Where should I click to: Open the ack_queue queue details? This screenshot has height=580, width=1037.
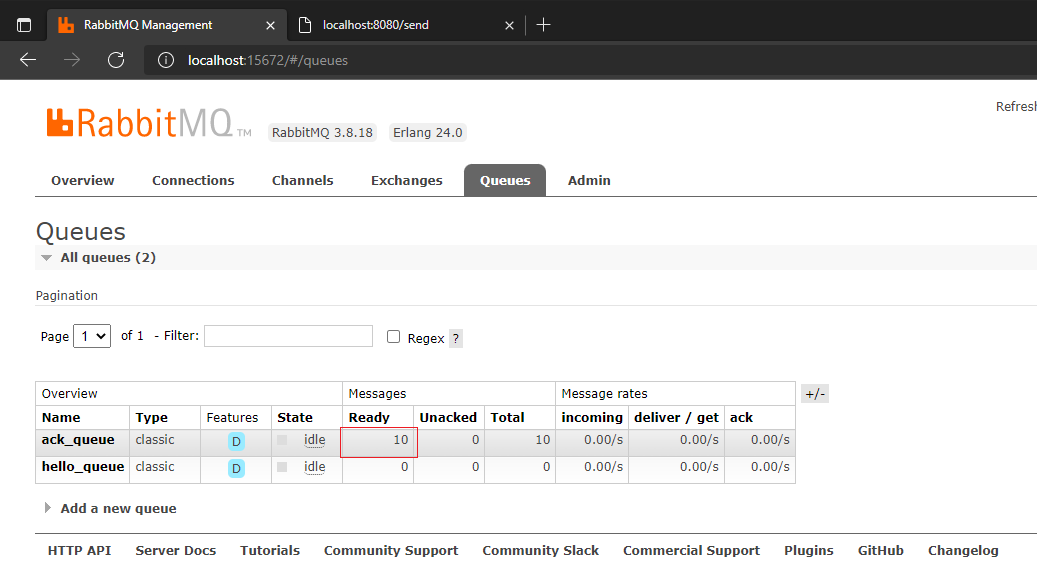(78, 440)
